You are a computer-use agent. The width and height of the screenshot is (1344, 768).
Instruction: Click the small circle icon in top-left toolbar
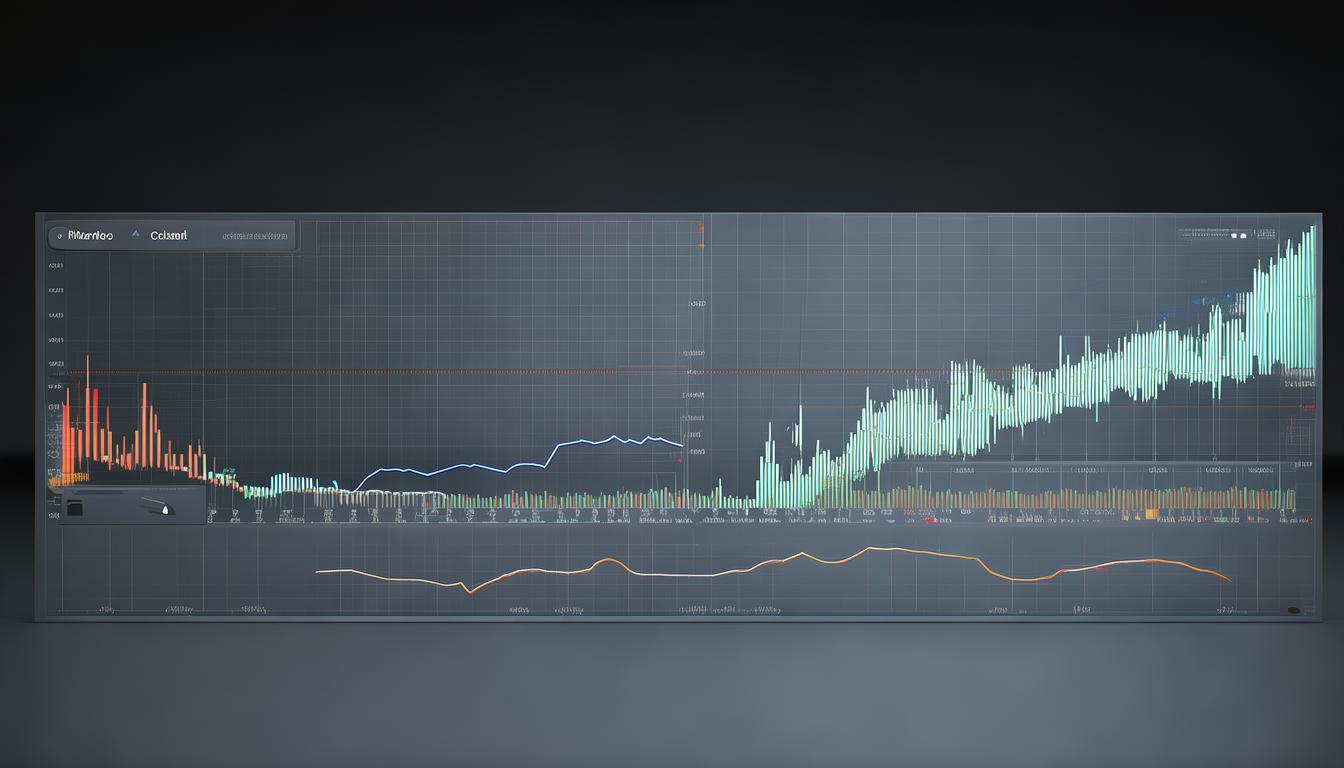(x=59, y=236)
